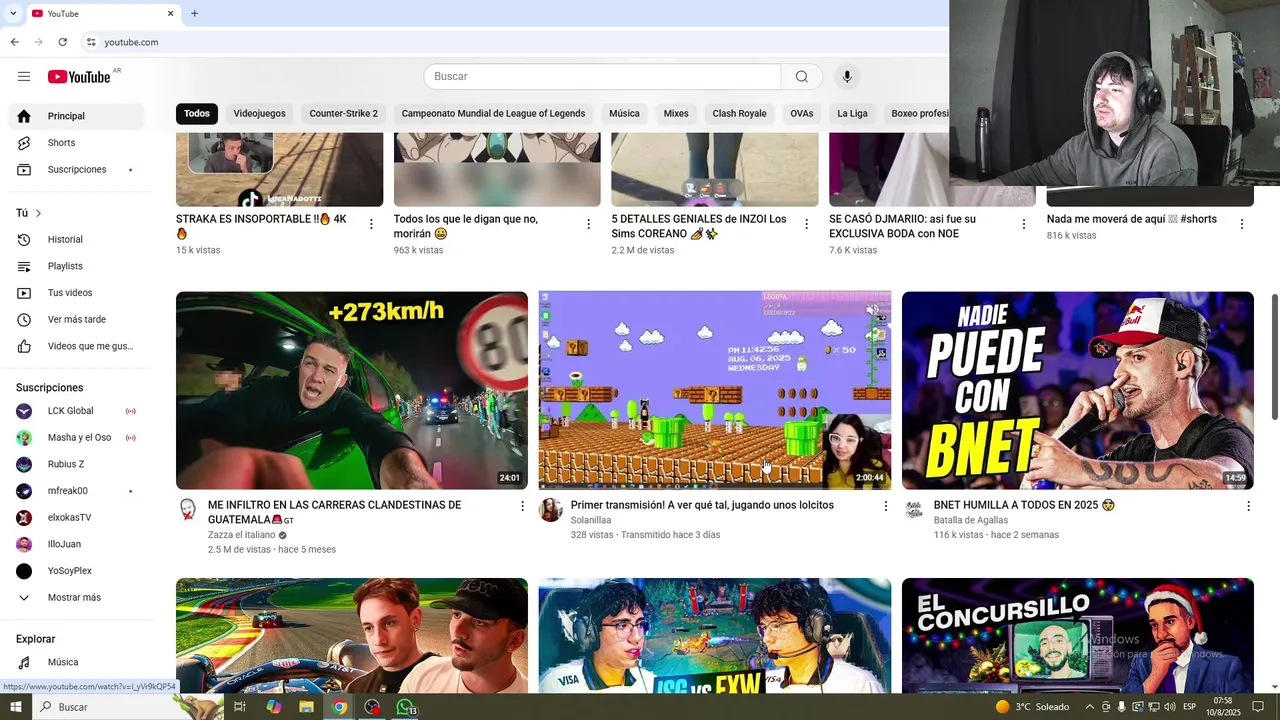Open Batalla de Agallas channel avatar
Image resolution: width=1280 pixels, height=720 pixels.
click(913, 510)
